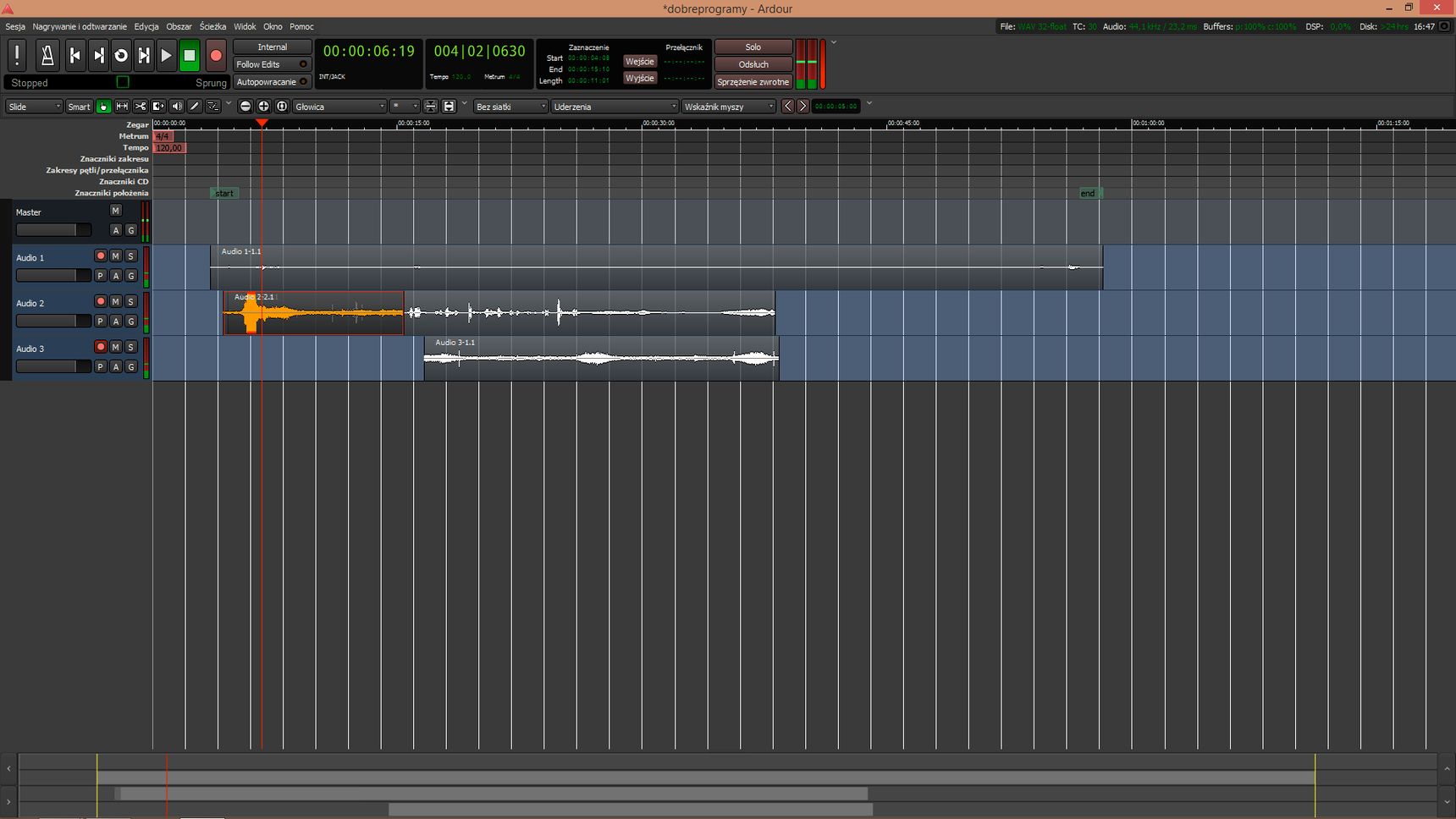Click the MIDI panic exclamation button
Image resolution: width=1456 pixels, height=819 pixels.
17,55
